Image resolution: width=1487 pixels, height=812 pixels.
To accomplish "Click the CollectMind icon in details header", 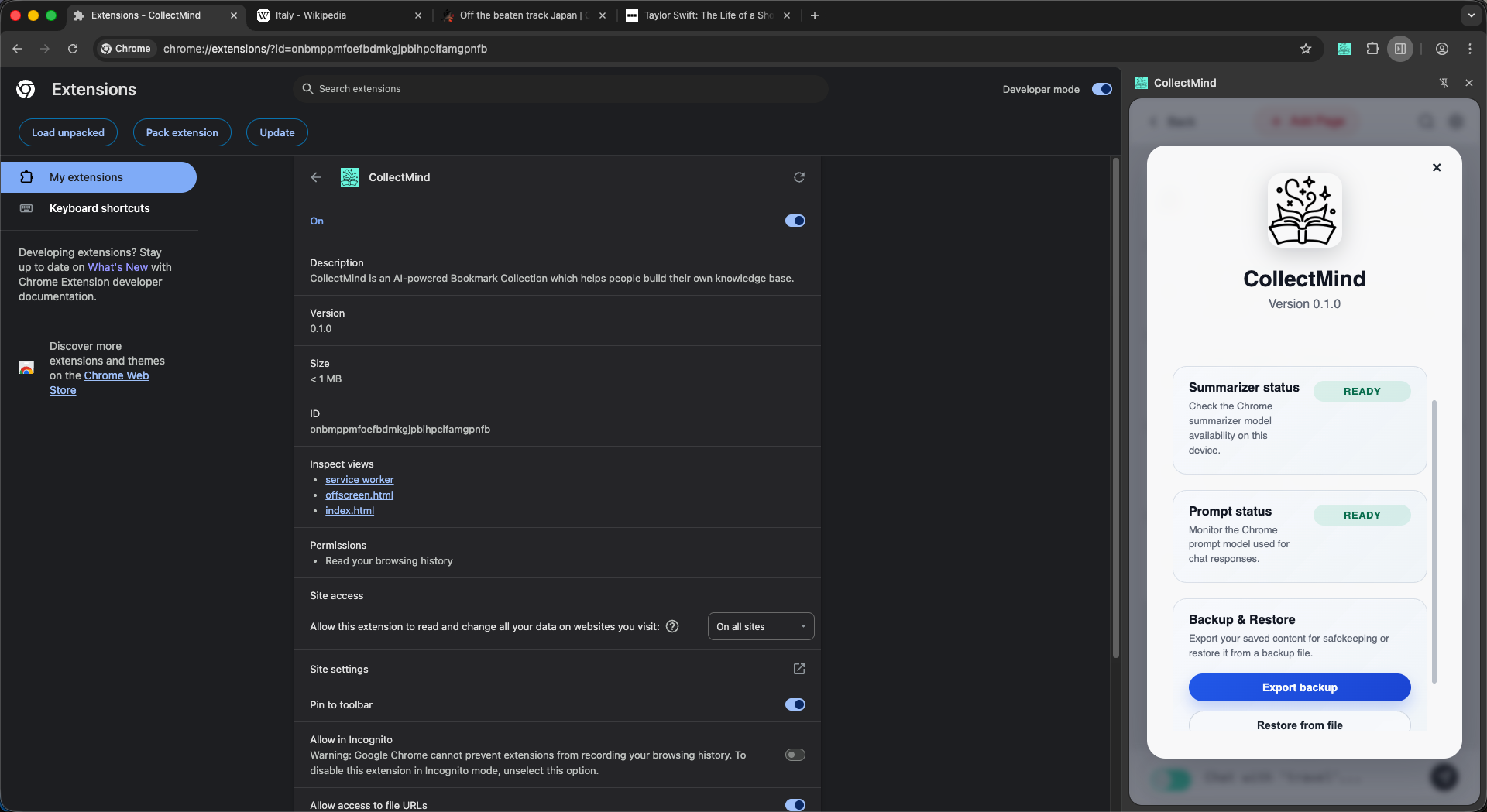I will point(350,177).
